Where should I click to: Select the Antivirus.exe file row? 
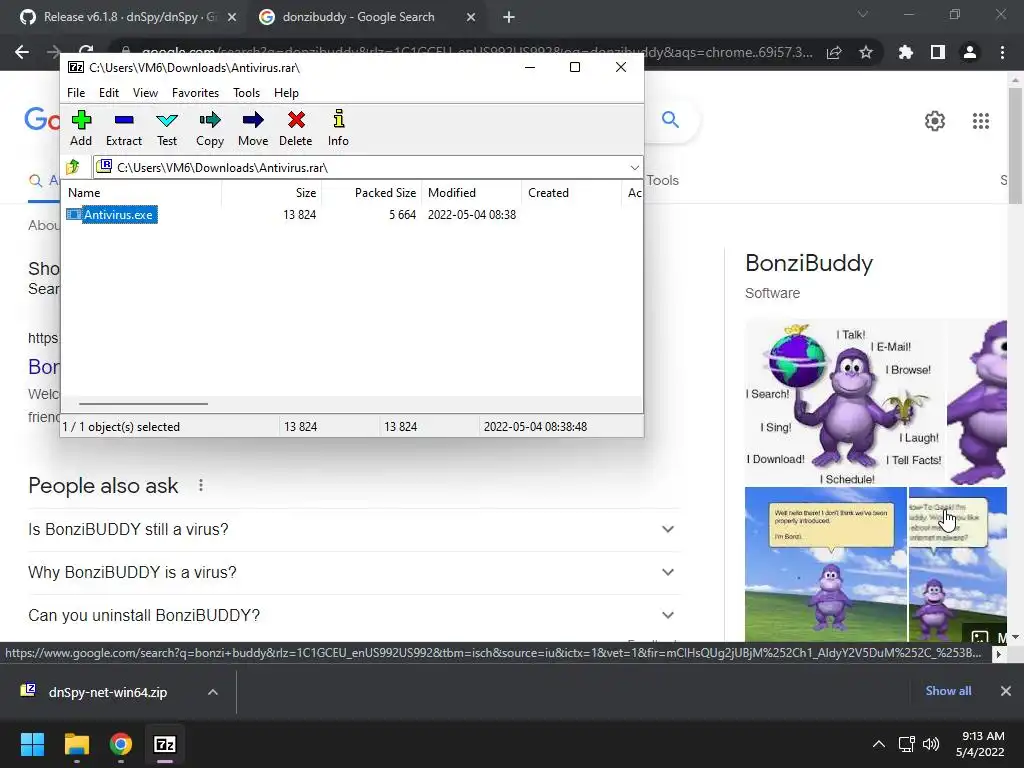[x=353, y=215]
